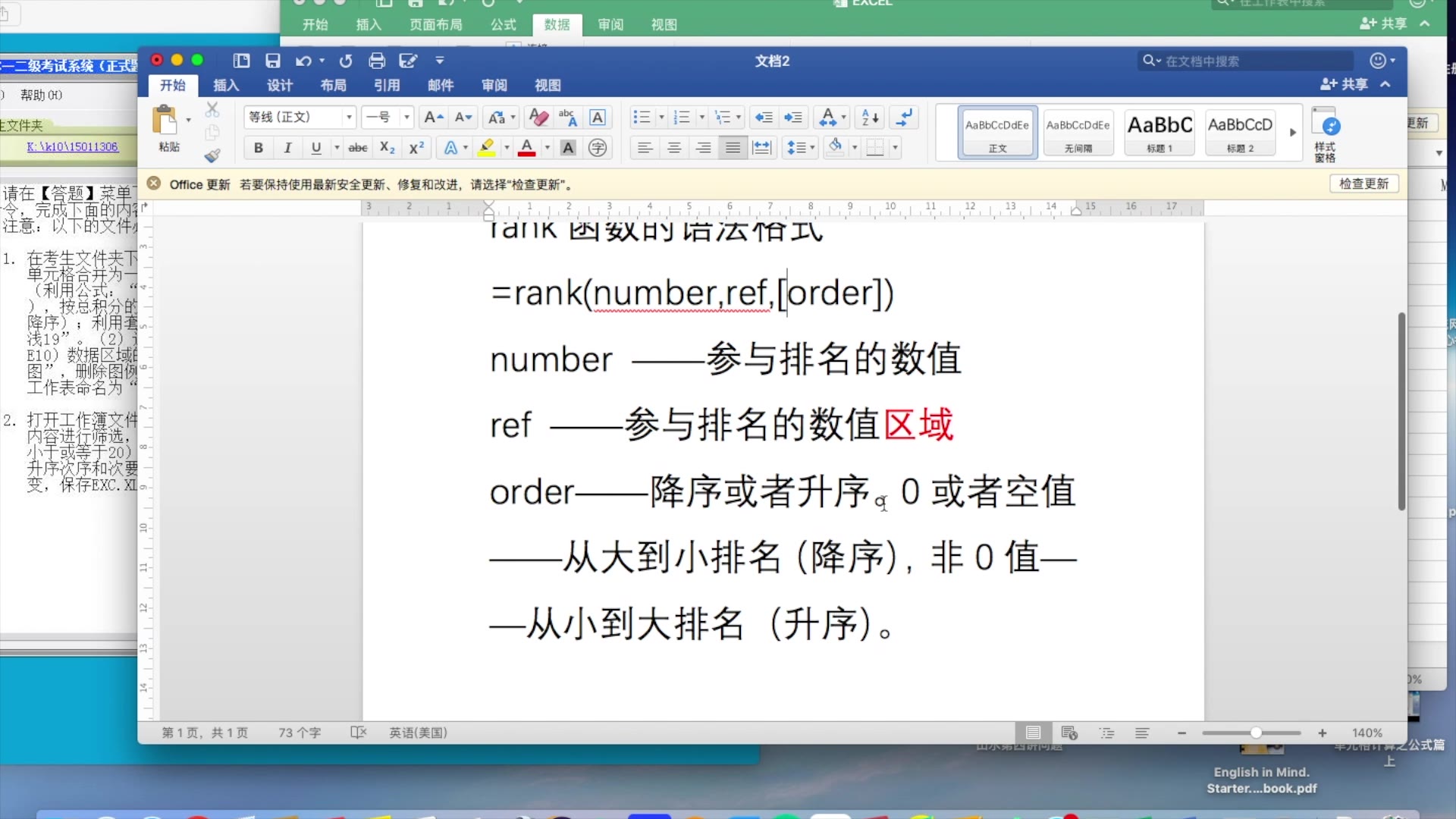The image size is (1456, 819).
Task: Increase the paragraph indent
Action: 793,117
